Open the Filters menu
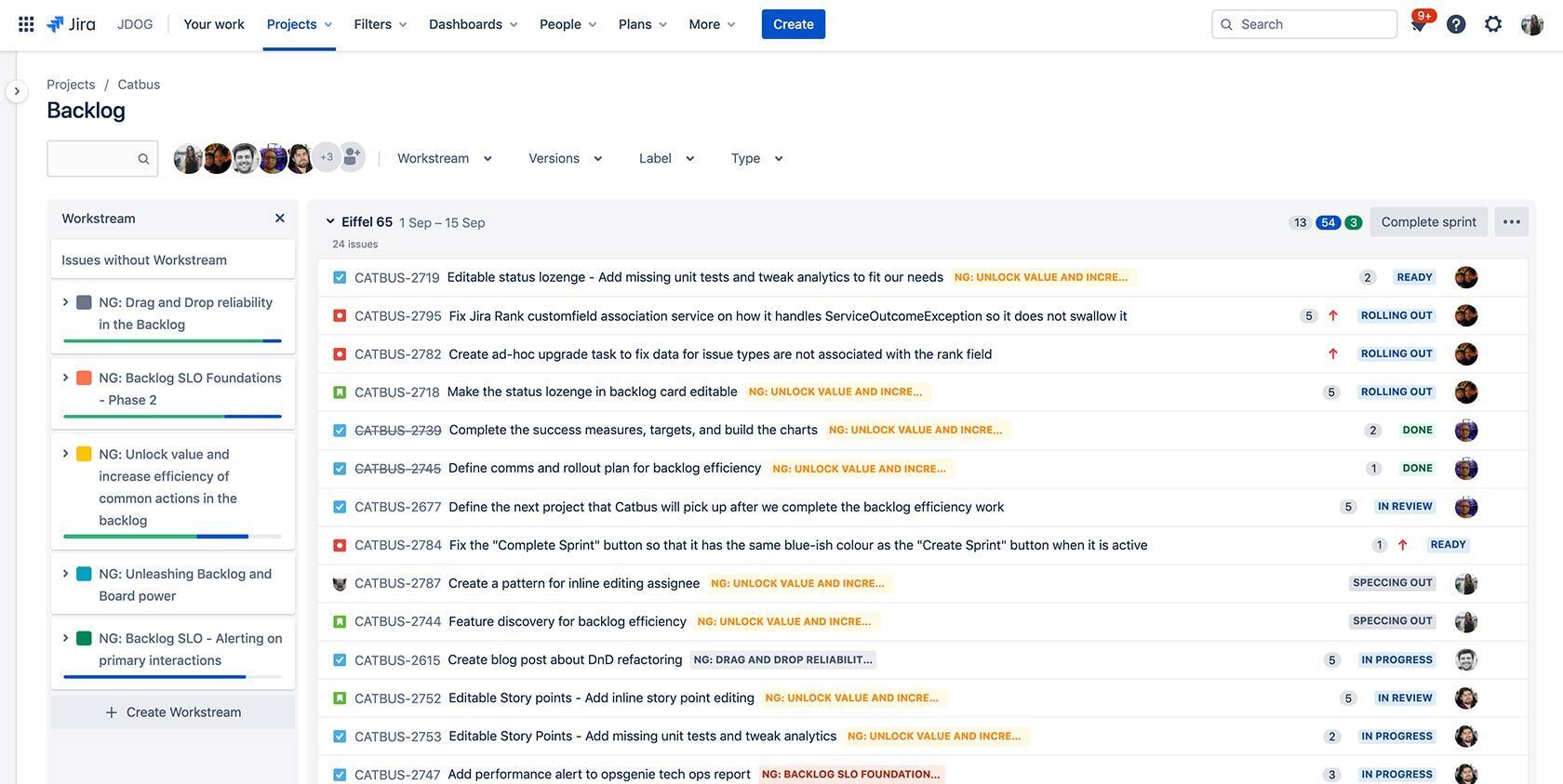The height and width of the screenshot is (784, 1563). pos(380,24)
